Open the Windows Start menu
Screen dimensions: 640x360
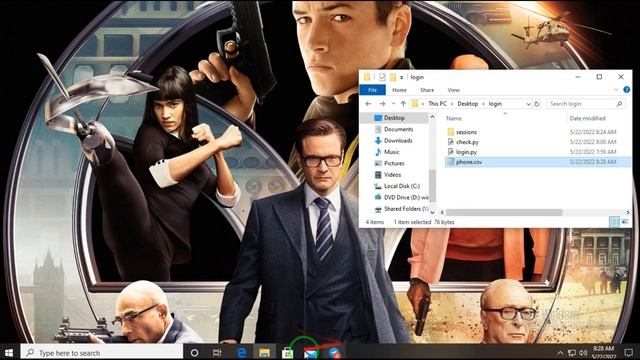[9, 353]
